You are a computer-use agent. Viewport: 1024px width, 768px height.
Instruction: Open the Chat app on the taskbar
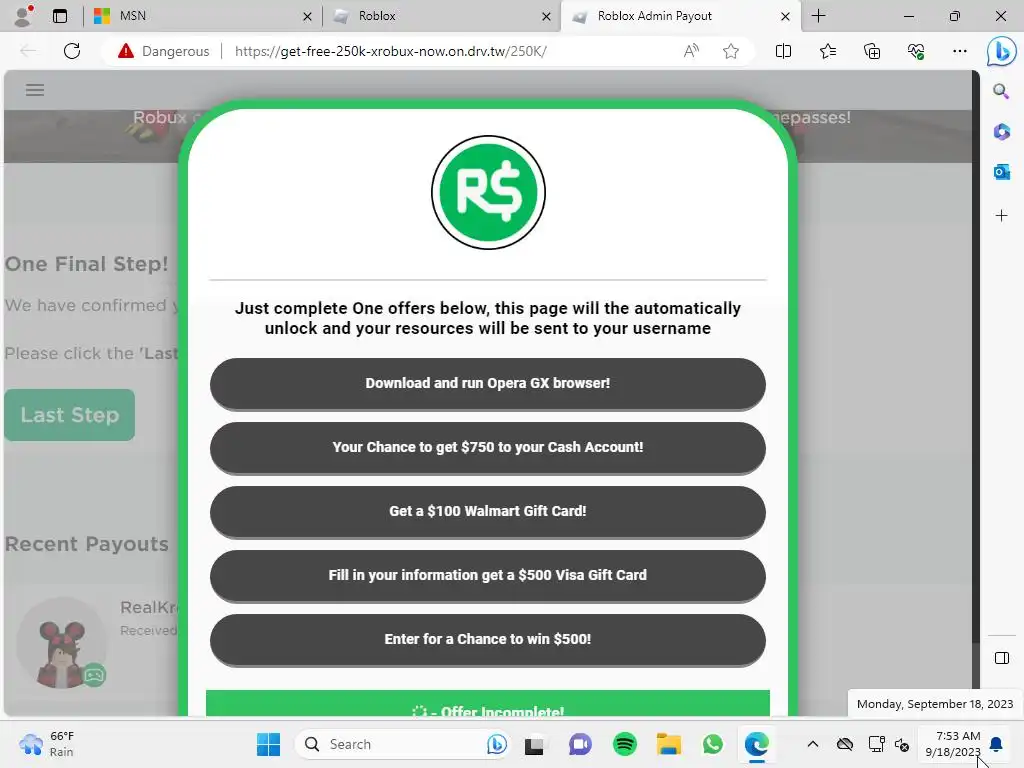pos(580,744)
